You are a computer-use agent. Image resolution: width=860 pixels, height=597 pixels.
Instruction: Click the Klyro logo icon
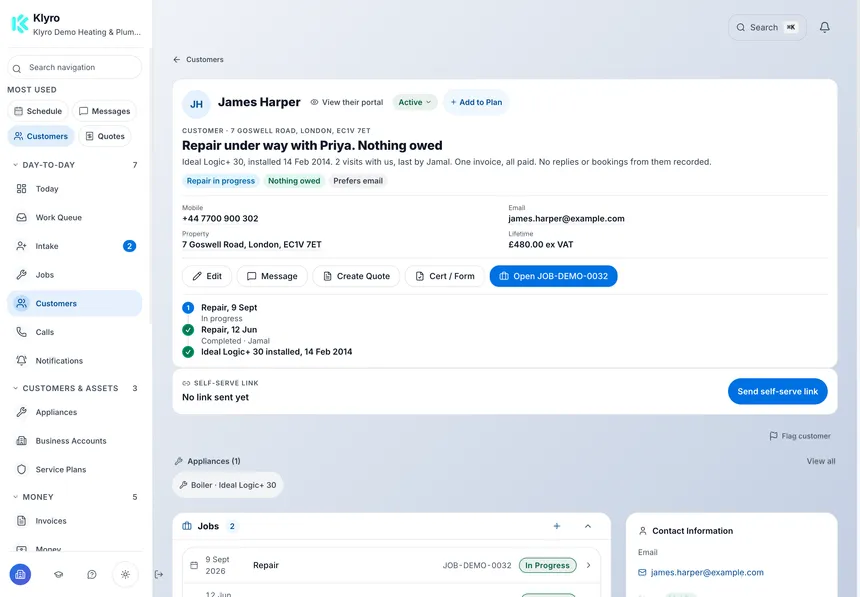pos(20,24)
